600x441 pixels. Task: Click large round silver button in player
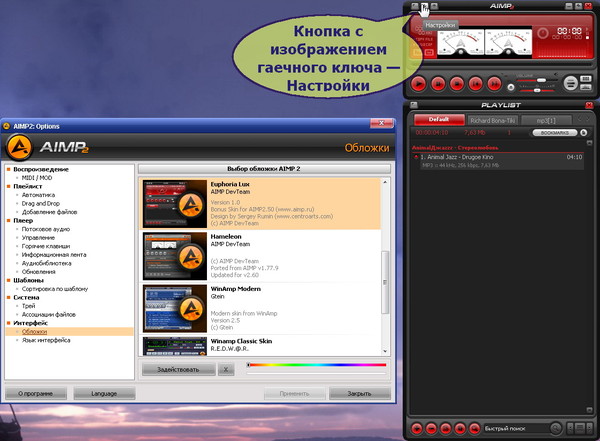click(x=571, y=83)
